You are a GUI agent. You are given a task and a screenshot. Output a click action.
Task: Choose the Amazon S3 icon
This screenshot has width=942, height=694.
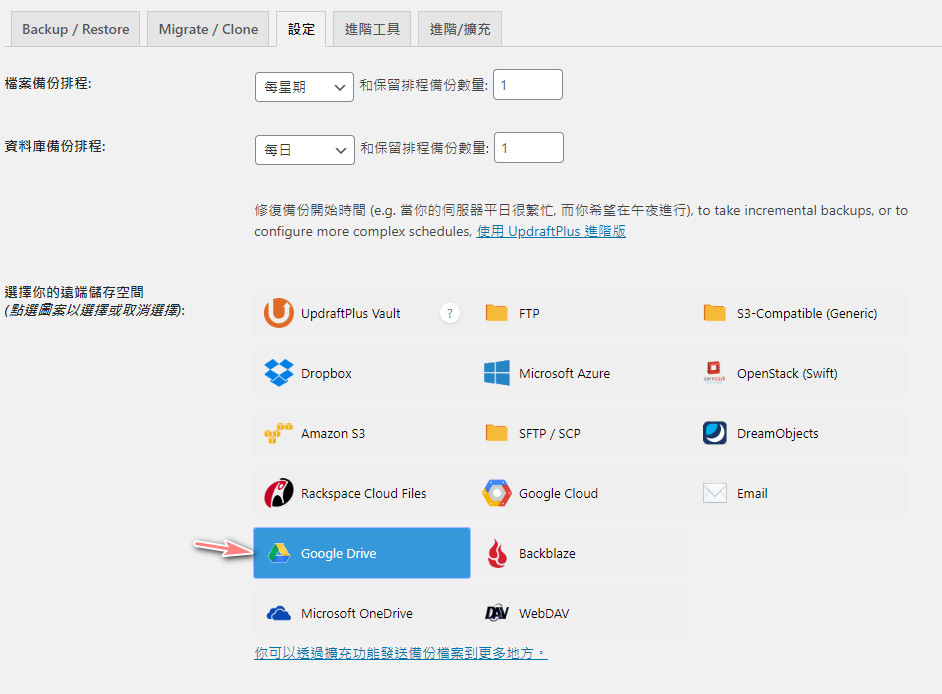click(278, 433)
